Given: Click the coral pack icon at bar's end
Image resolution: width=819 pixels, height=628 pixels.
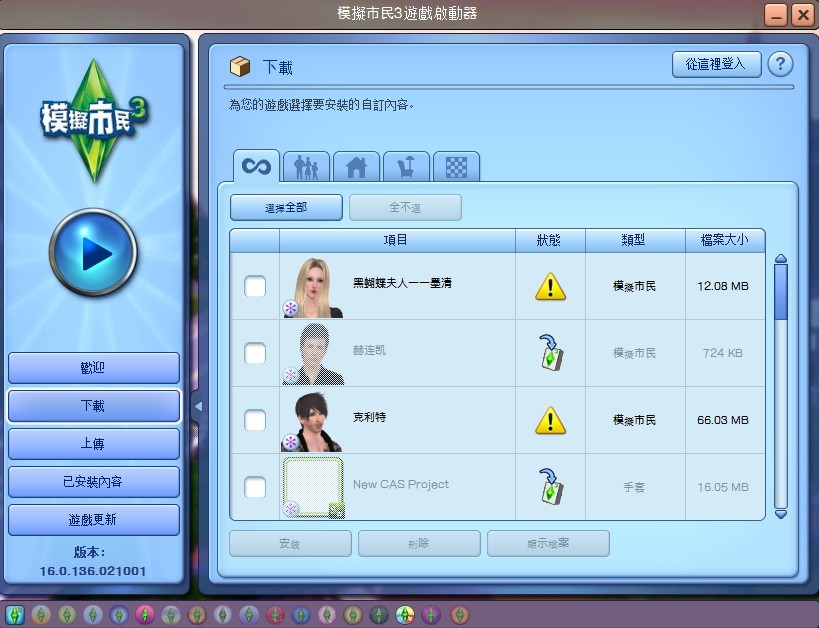Looking at the screenshot, I should pos(460,615).
